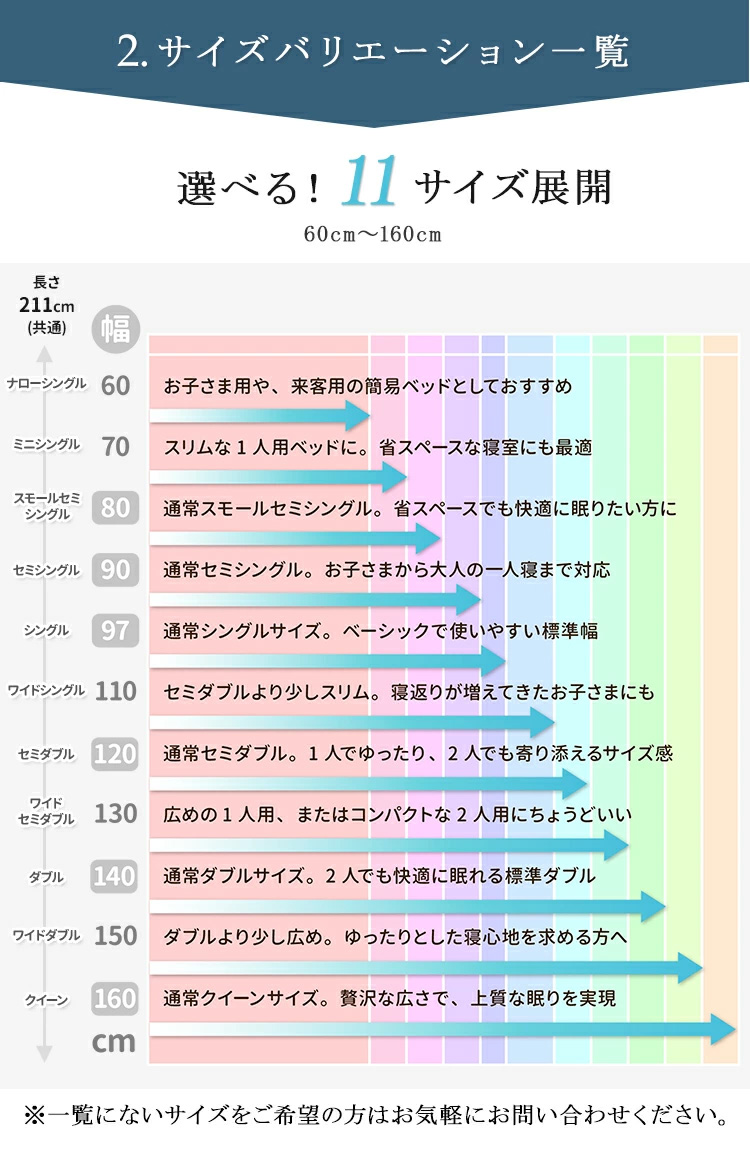Click the 160 queen-size badge
The image size is (750, 1150).
coord(116,998)
